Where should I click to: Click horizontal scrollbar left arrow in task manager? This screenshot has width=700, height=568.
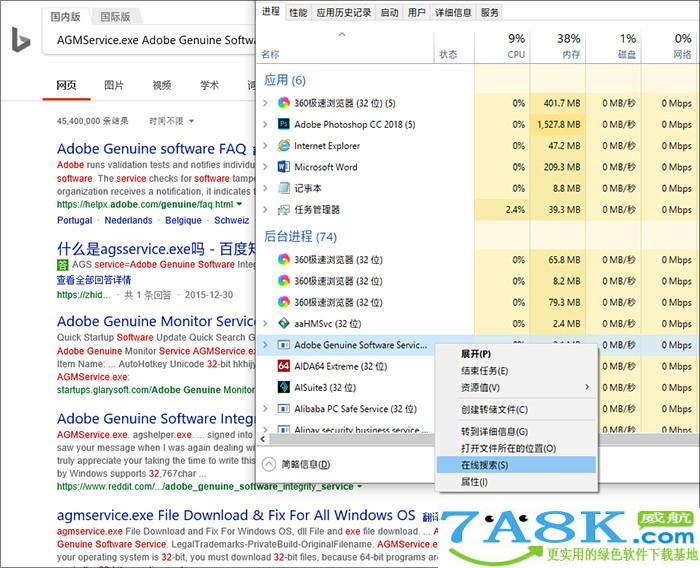(x=262, y=439)
